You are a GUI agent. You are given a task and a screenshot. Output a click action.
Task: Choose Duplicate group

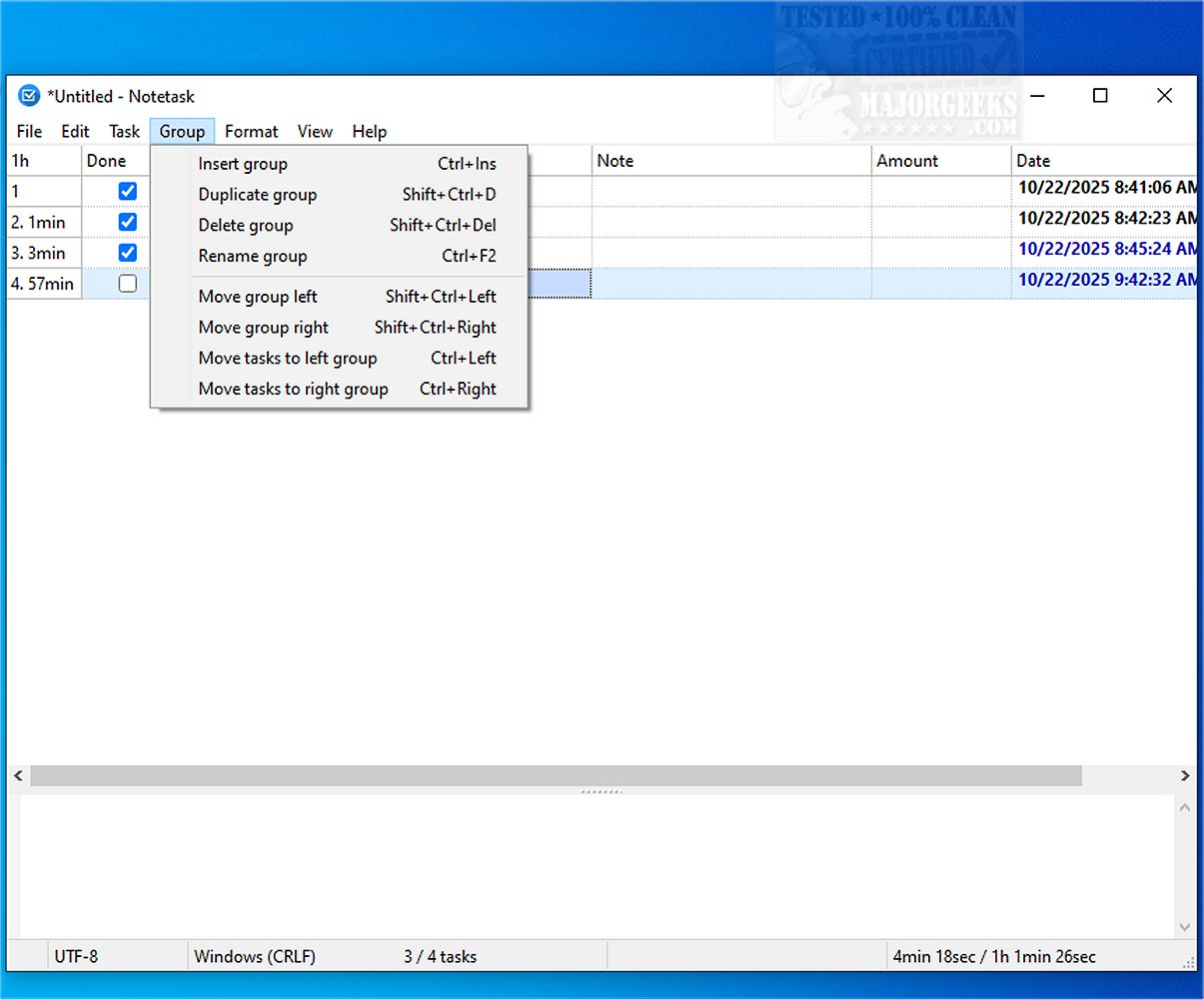pyautogui.click(x=340, y=195)
